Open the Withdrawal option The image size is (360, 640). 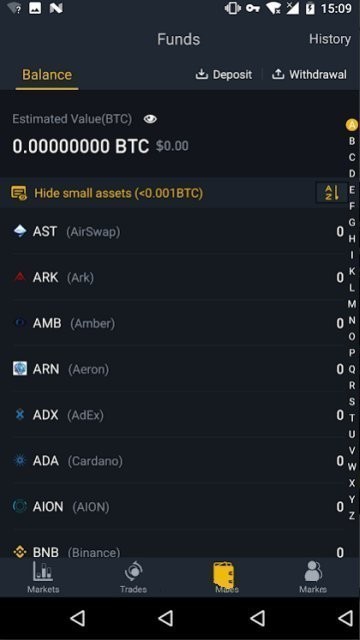pos(309,75)
